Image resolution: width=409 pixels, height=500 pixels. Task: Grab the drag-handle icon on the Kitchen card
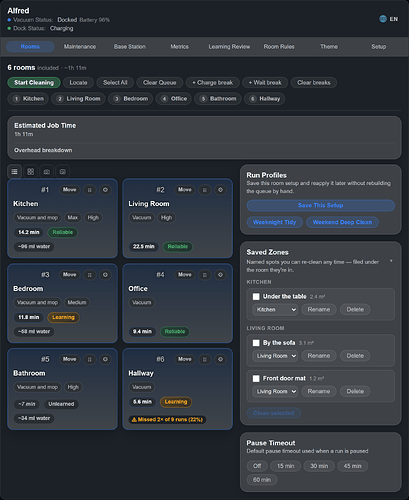(89, 190)
